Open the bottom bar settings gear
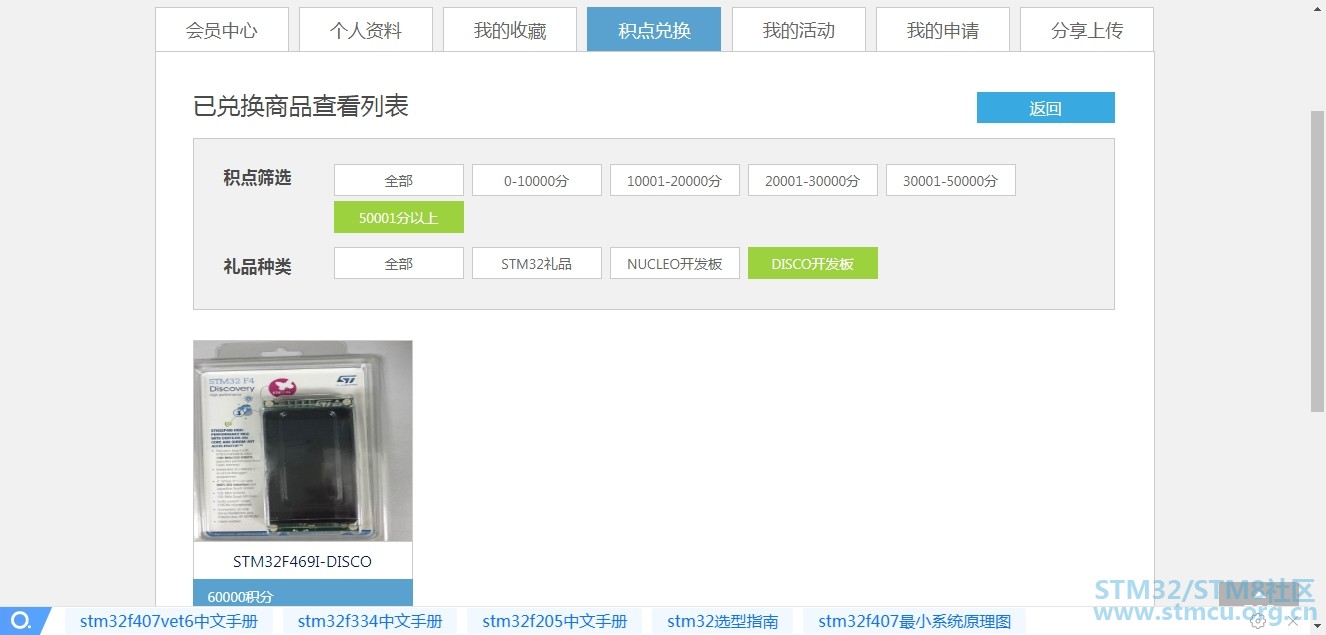 [x=1258, y=621]
